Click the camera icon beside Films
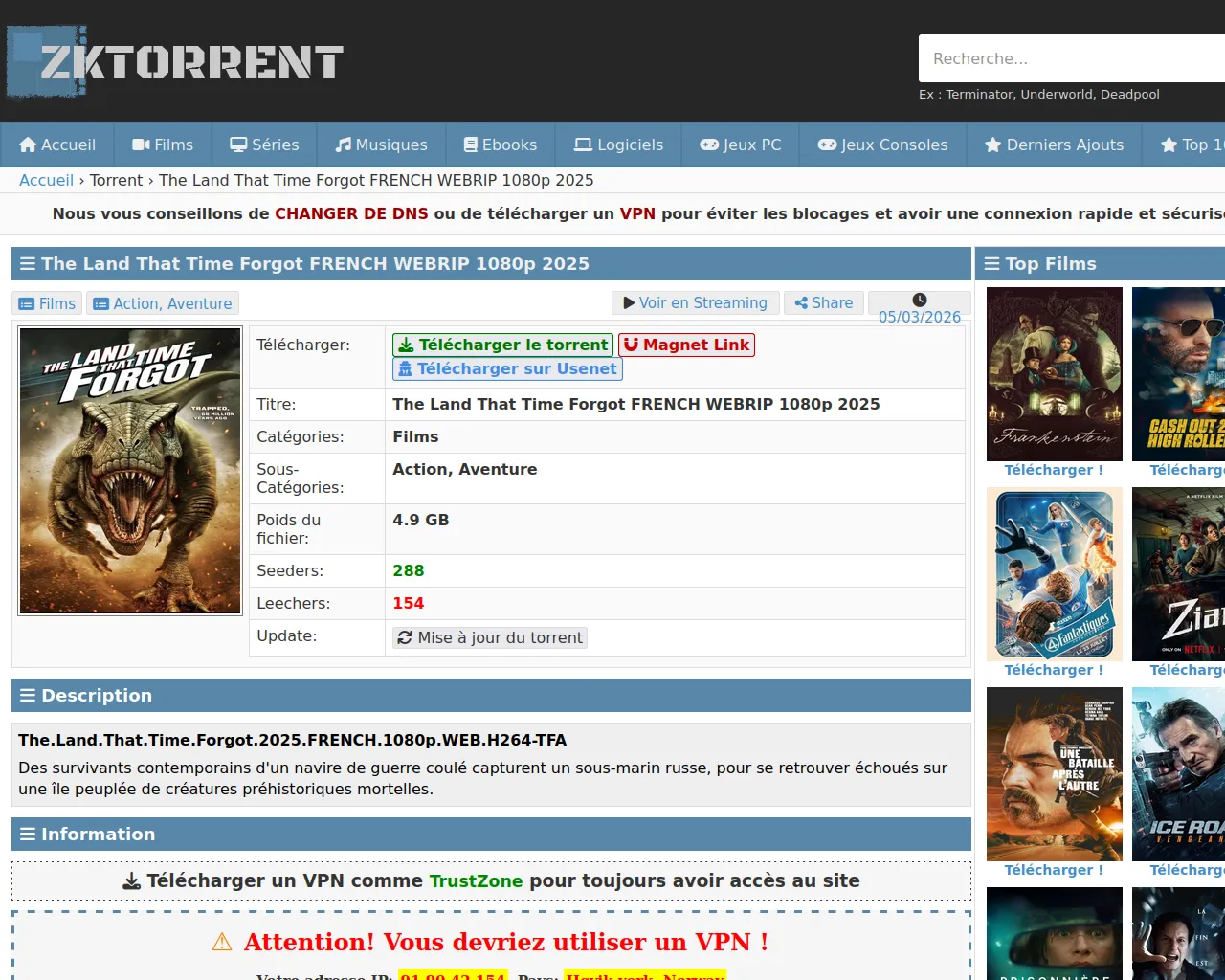 coord(141,145)
